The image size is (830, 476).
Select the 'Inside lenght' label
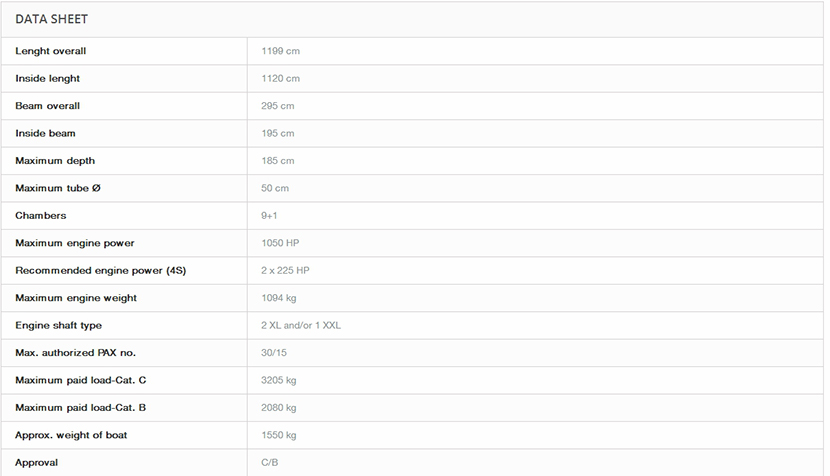pyautogui.click(x=48, y=78)
